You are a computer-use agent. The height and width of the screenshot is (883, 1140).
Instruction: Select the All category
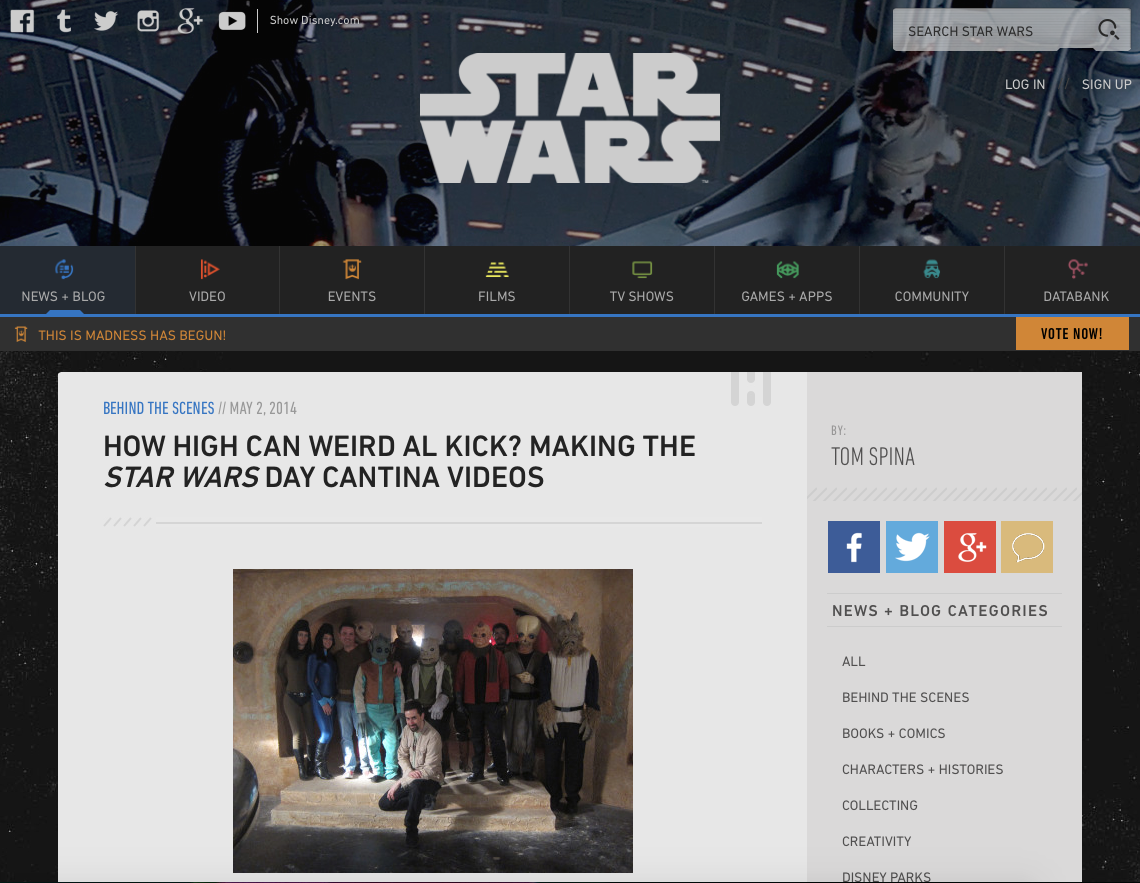pos(854,661)
